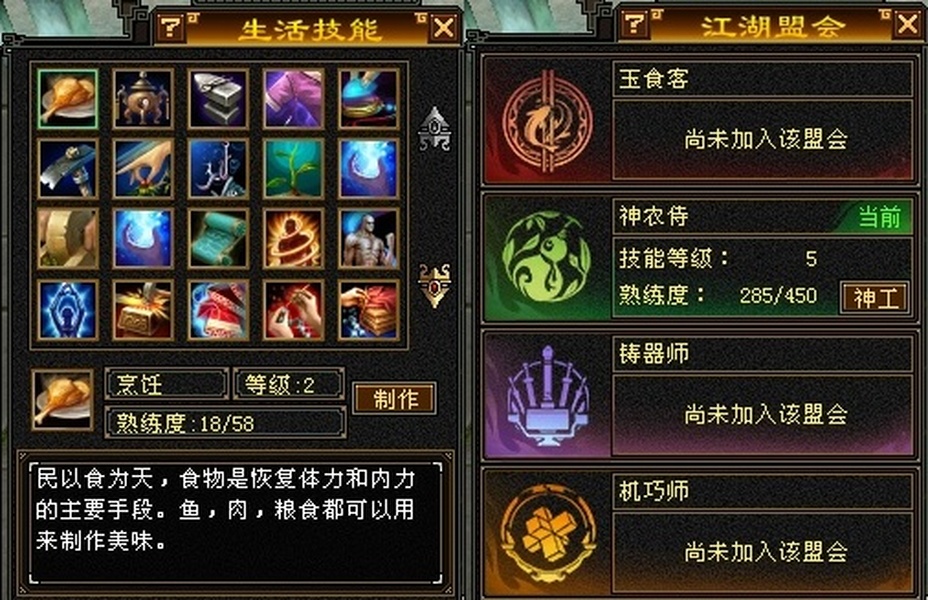Select the teal scroll skill icon

[218, 239]
